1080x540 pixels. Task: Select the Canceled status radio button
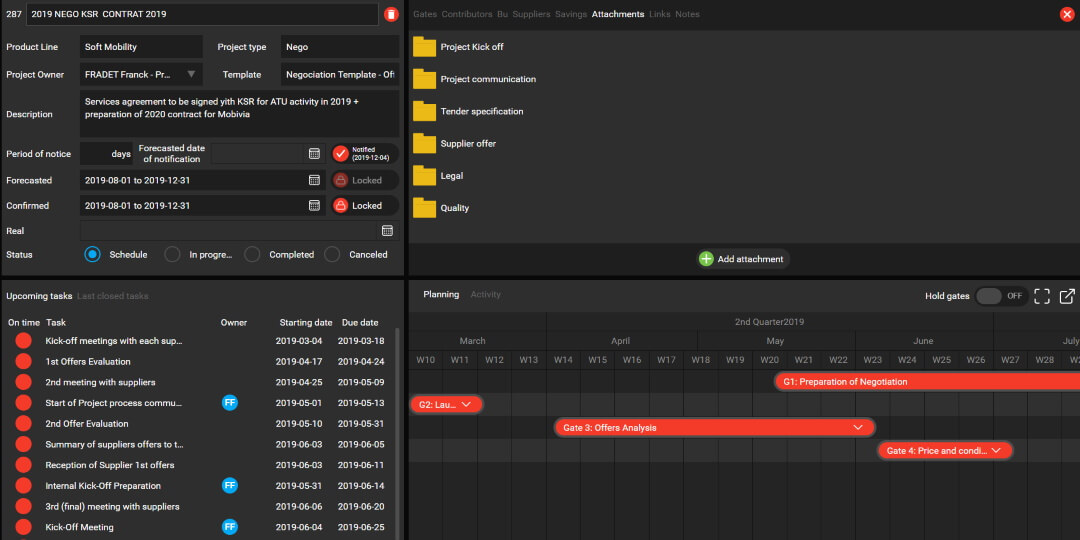pyautogui.click(x=332, y=254)
